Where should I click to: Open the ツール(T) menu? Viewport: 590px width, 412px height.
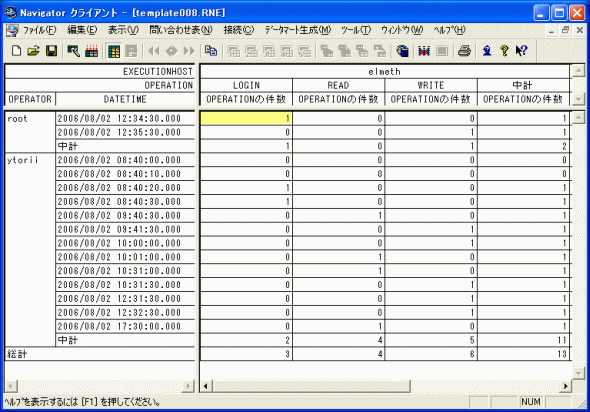pos(356,30)
